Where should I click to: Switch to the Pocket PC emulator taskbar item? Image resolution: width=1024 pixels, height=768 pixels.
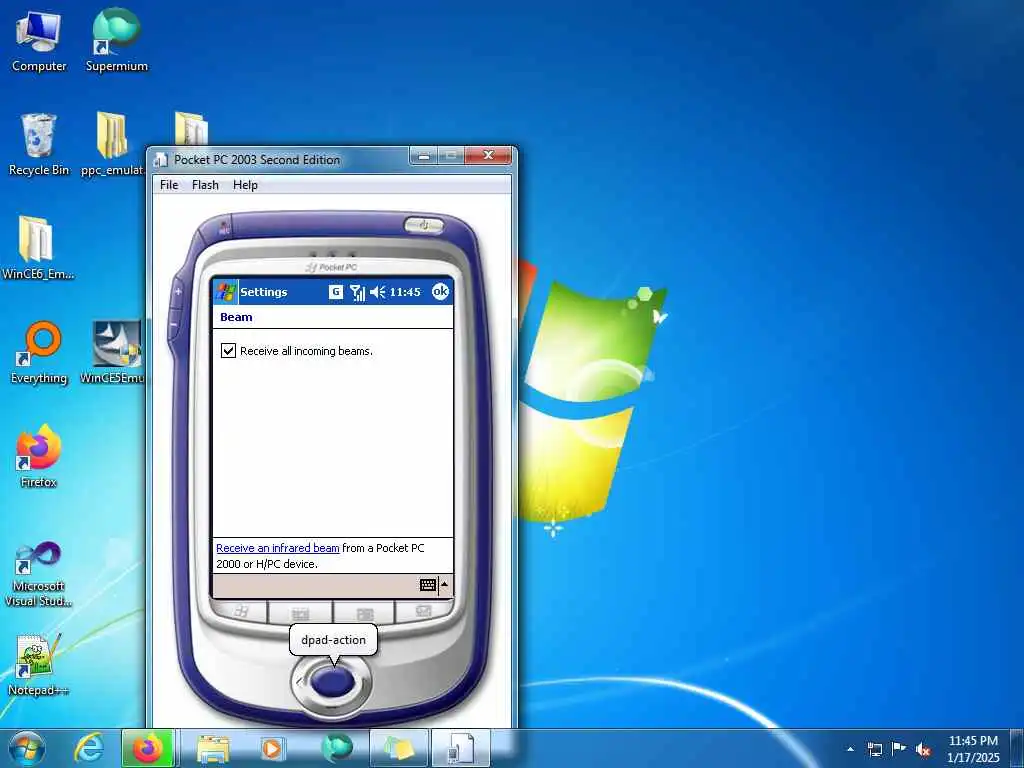pyautogui.click(x=460, y=748)
